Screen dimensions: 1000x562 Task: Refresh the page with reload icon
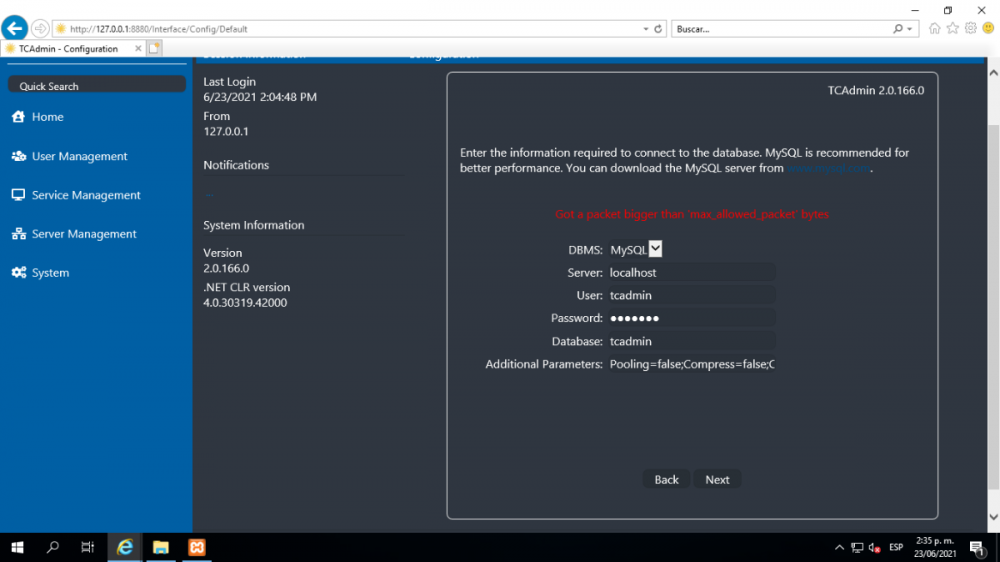click(659, 29)
